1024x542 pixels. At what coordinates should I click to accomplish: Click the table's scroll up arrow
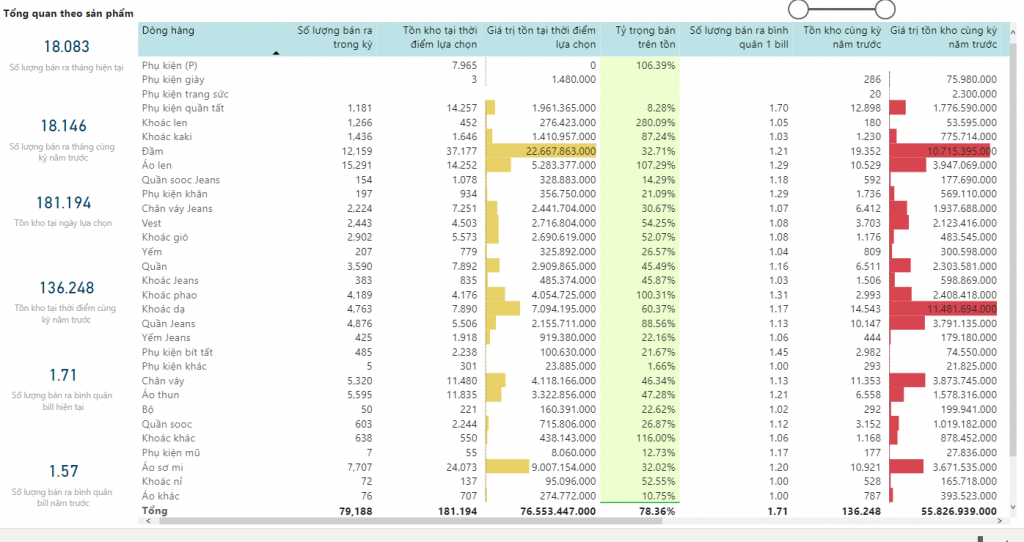tap(1013, 31)
